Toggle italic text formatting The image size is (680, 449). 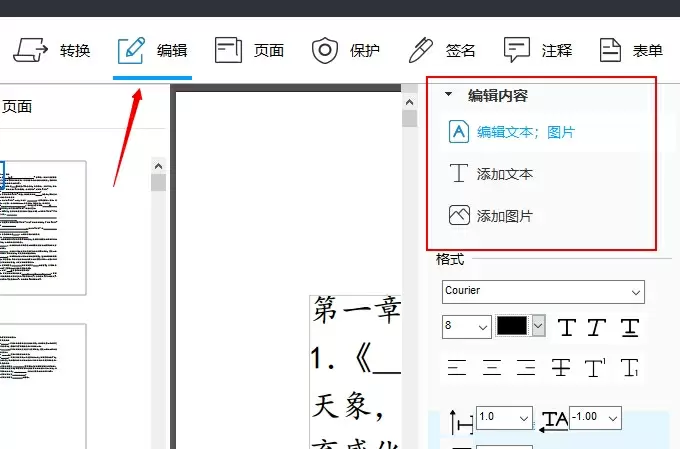point(597,327)
